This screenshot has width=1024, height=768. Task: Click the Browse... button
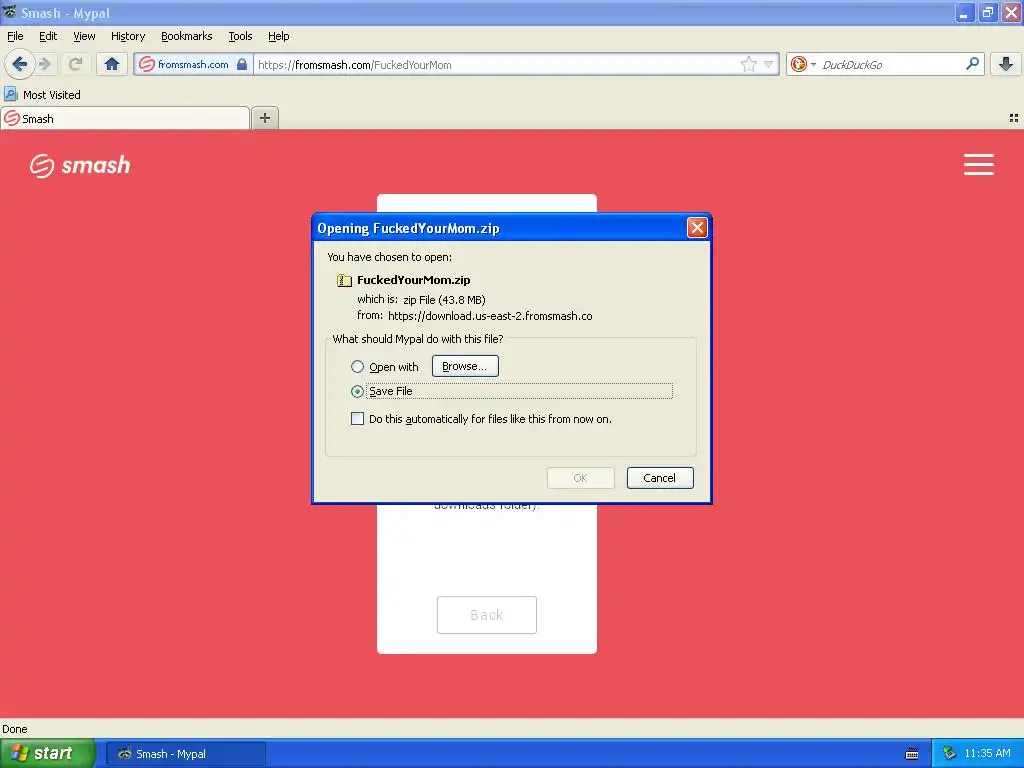(x=465, y=366)
